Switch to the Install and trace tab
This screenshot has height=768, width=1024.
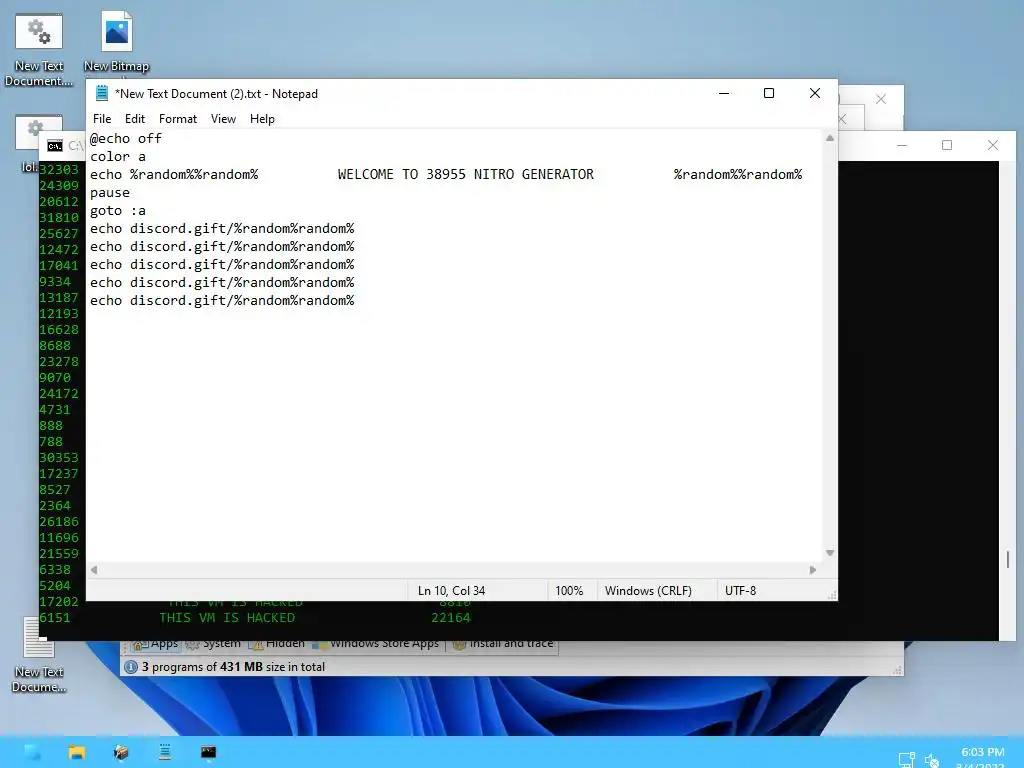(x=503, y=645)
